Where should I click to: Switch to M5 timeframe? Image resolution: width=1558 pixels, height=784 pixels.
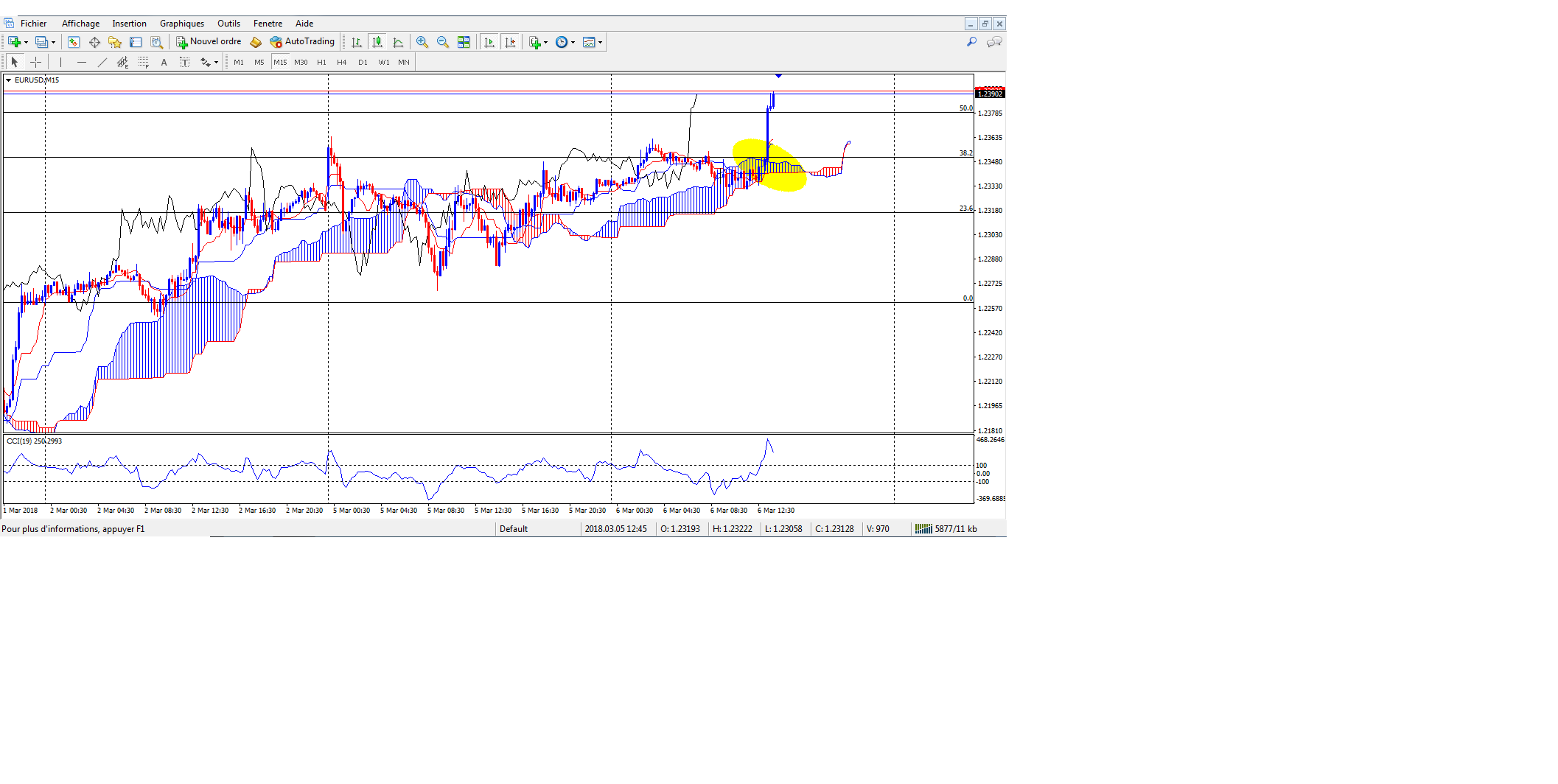click(x=259, y=62)
